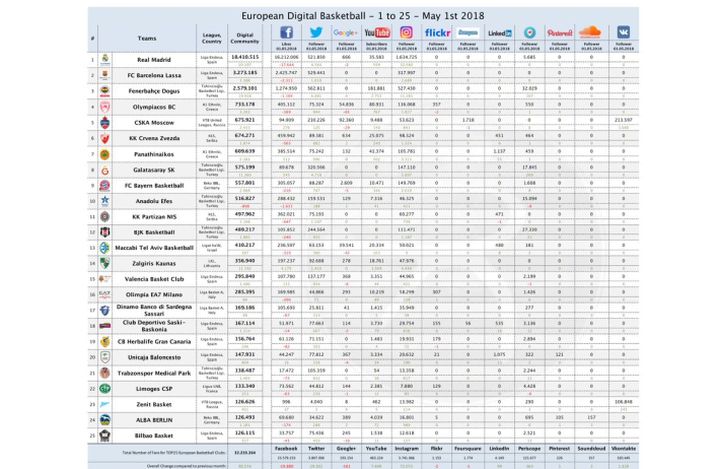Click the KK Partizan NIS logo
The width and height of the screenshot is (720, 469).
coord(105,216)
